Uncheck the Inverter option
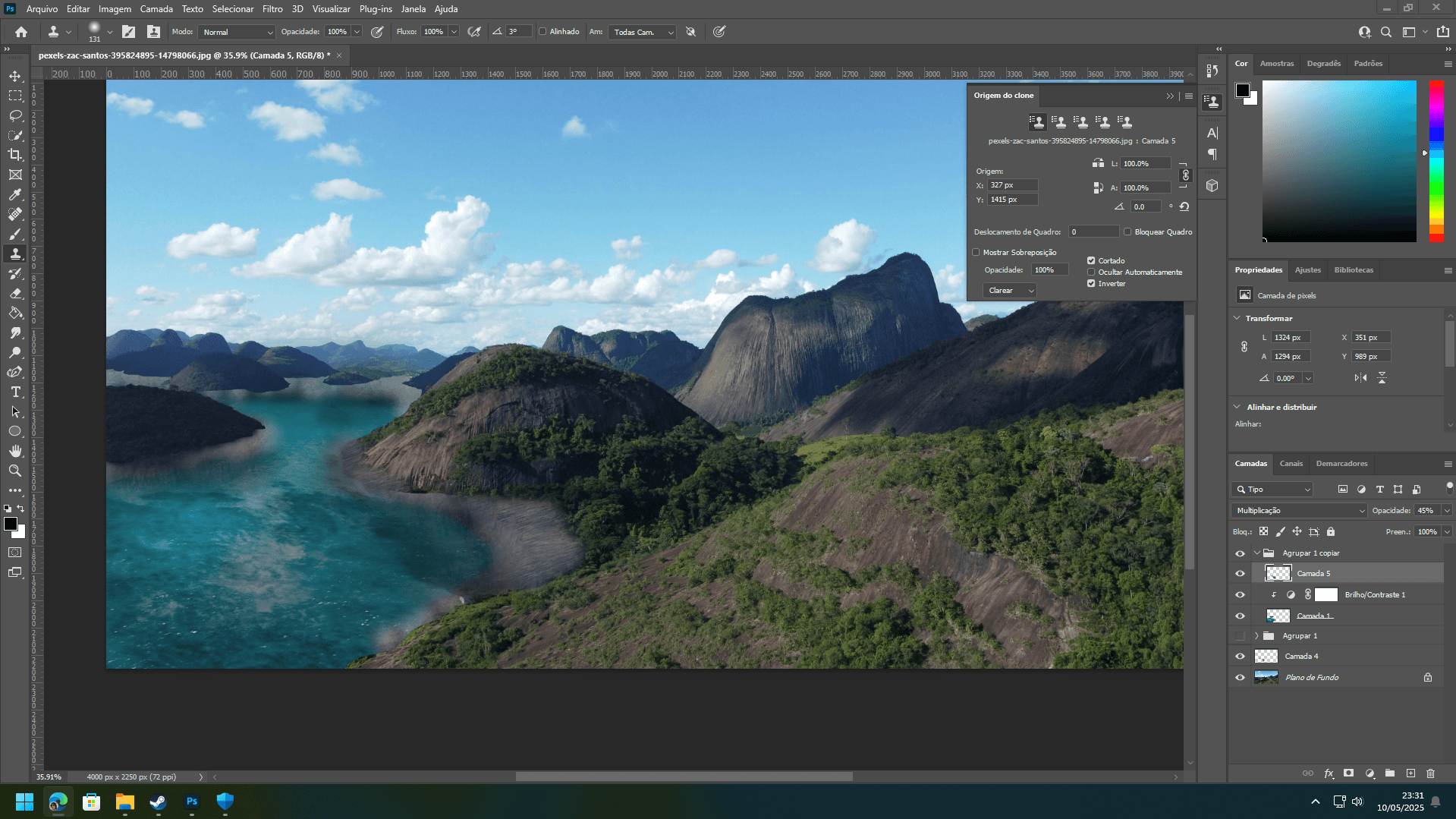Screen dimensions: 1456x819 1091,284
